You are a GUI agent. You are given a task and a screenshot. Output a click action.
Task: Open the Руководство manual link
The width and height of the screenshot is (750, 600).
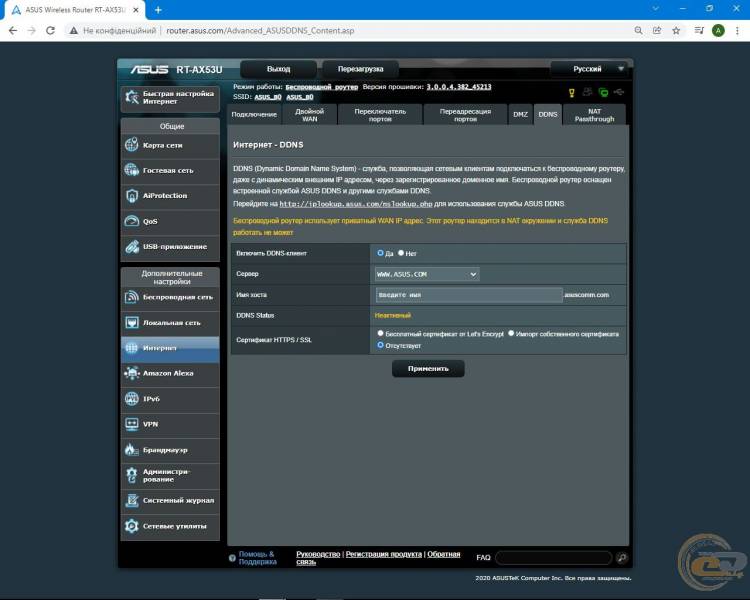318,554
